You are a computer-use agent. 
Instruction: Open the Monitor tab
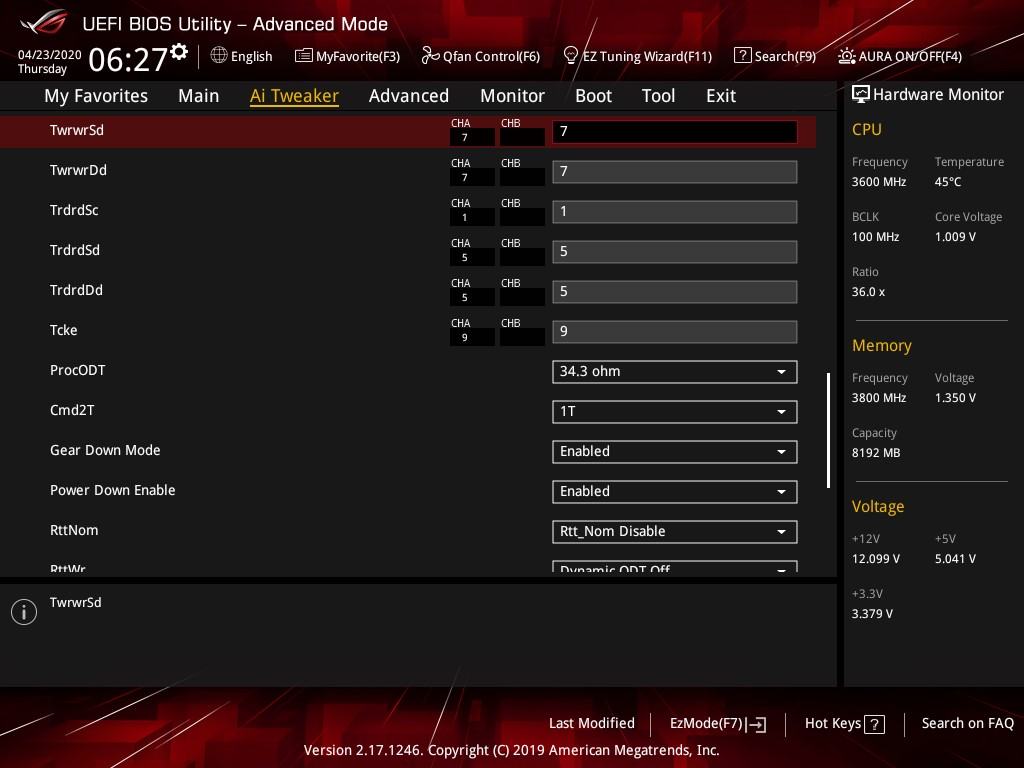point(512,96)
